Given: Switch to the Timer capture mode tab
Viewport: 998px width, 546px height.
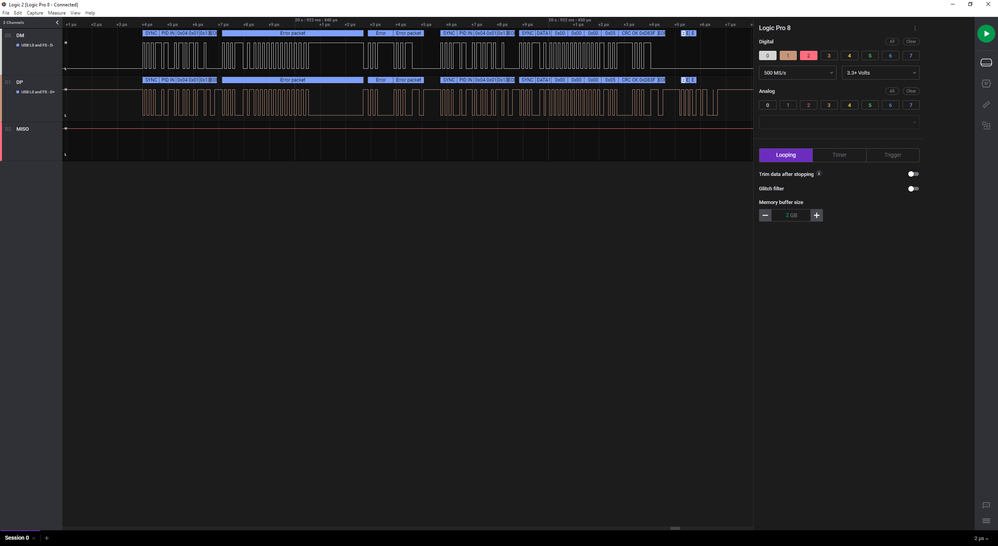Looking at the screenshot, I should tap(840, 155).
